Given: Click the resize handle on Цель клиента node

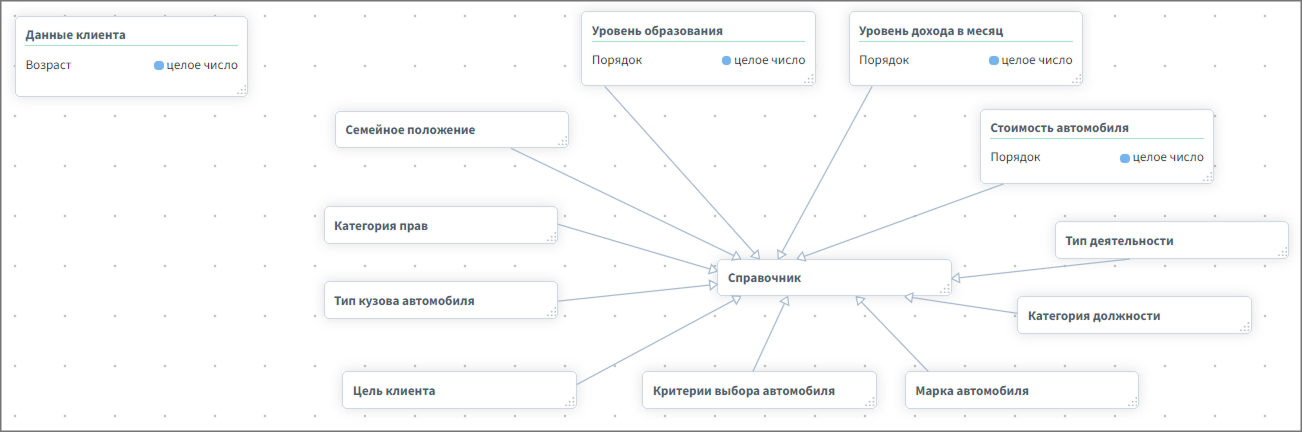Looking at the screenshot, I should pyautogui.click(x=571, y=402).
